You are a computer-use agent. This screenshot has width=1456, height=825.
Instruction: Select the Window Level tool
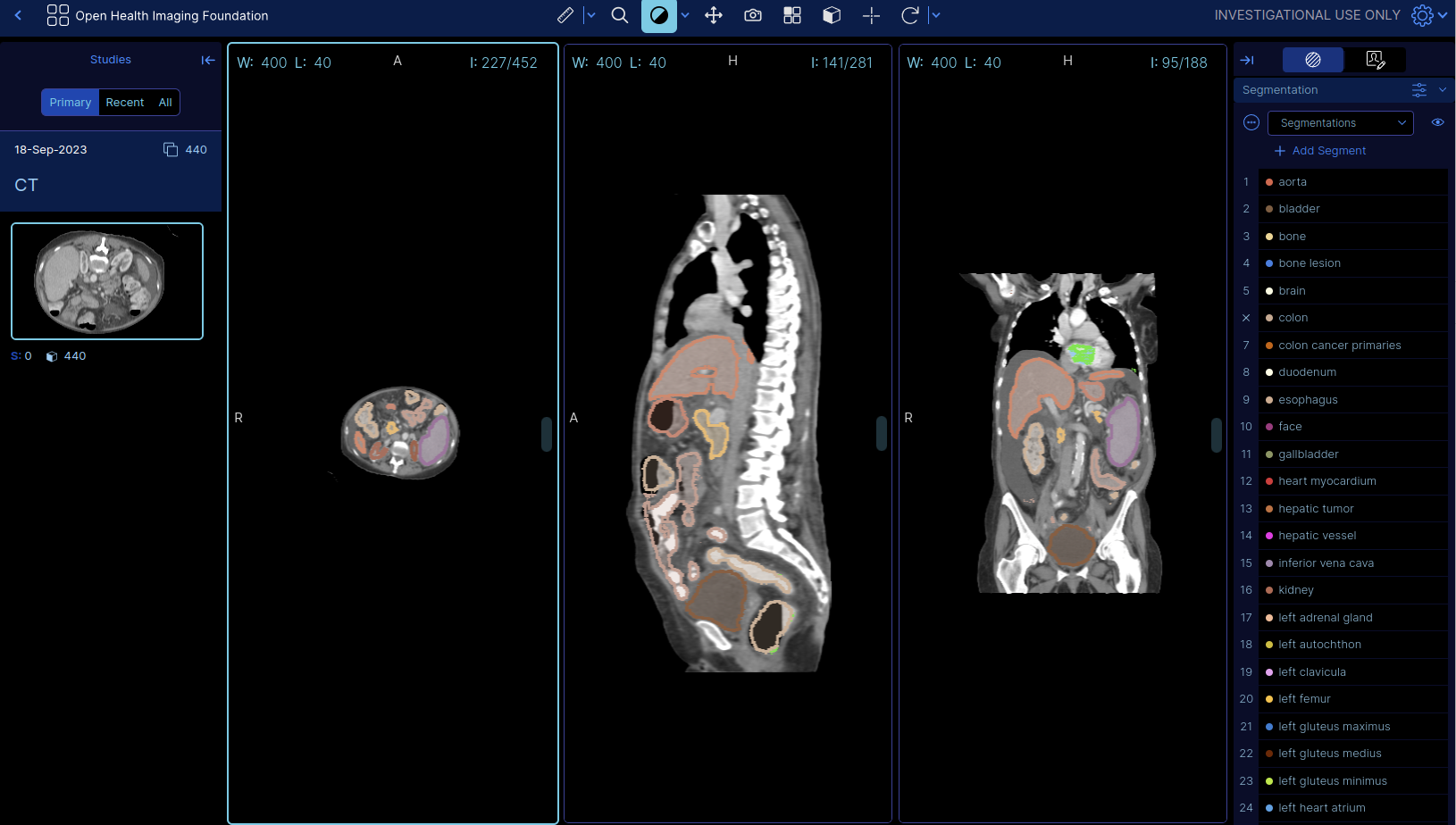click(x=659, y=15)
